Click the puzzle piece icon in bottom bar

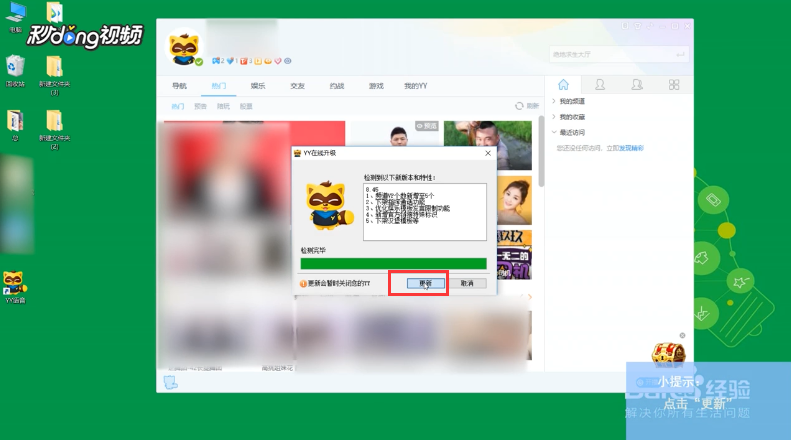(171, 382)
